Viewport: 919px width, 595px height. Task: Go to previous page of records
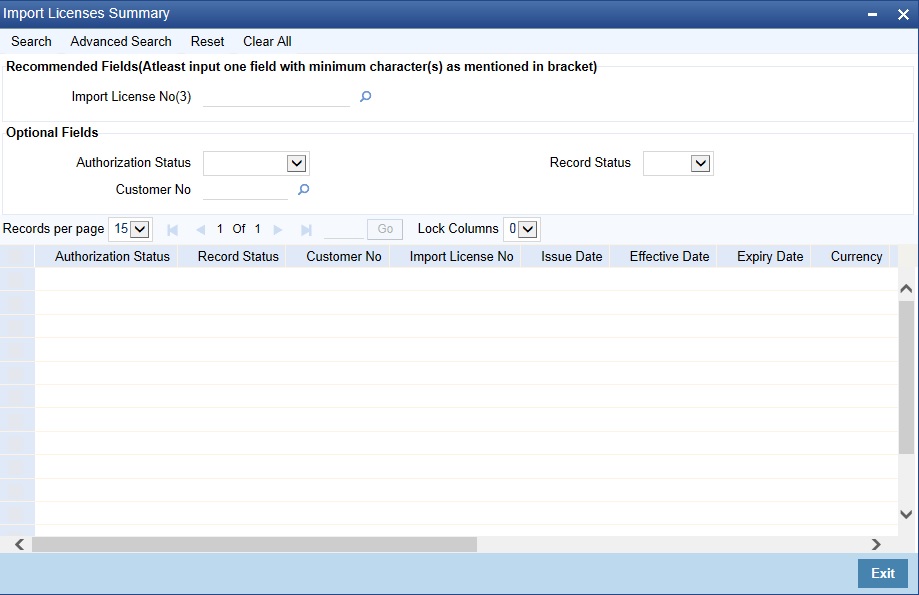point(200,230)
